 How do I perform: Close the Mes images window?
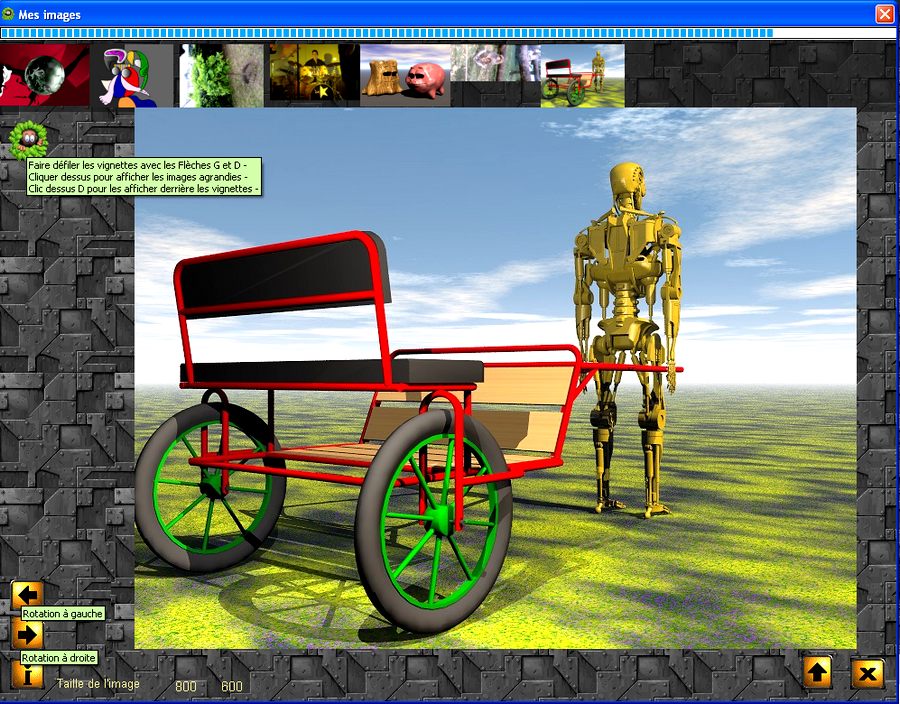885,14
